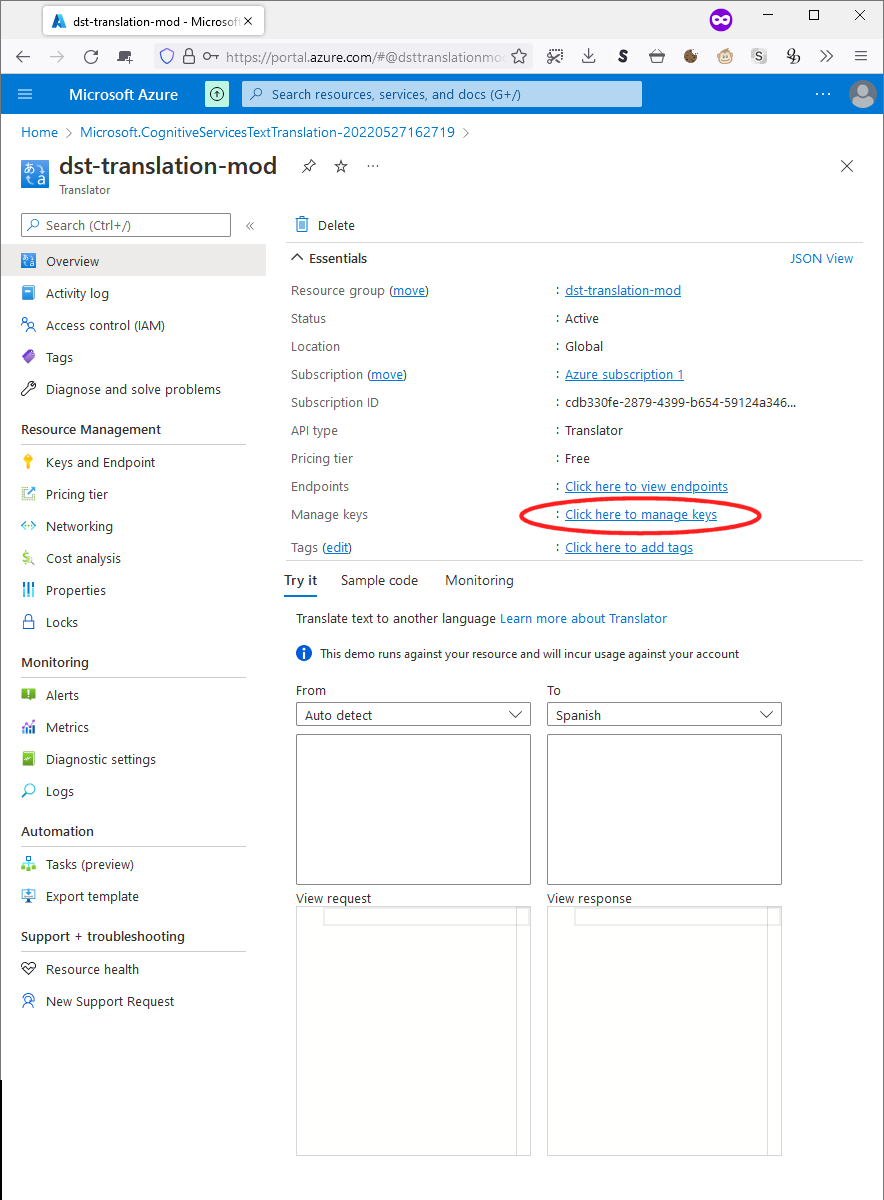
Task: Focus the Azure global search box
Action: click(442, 94)
